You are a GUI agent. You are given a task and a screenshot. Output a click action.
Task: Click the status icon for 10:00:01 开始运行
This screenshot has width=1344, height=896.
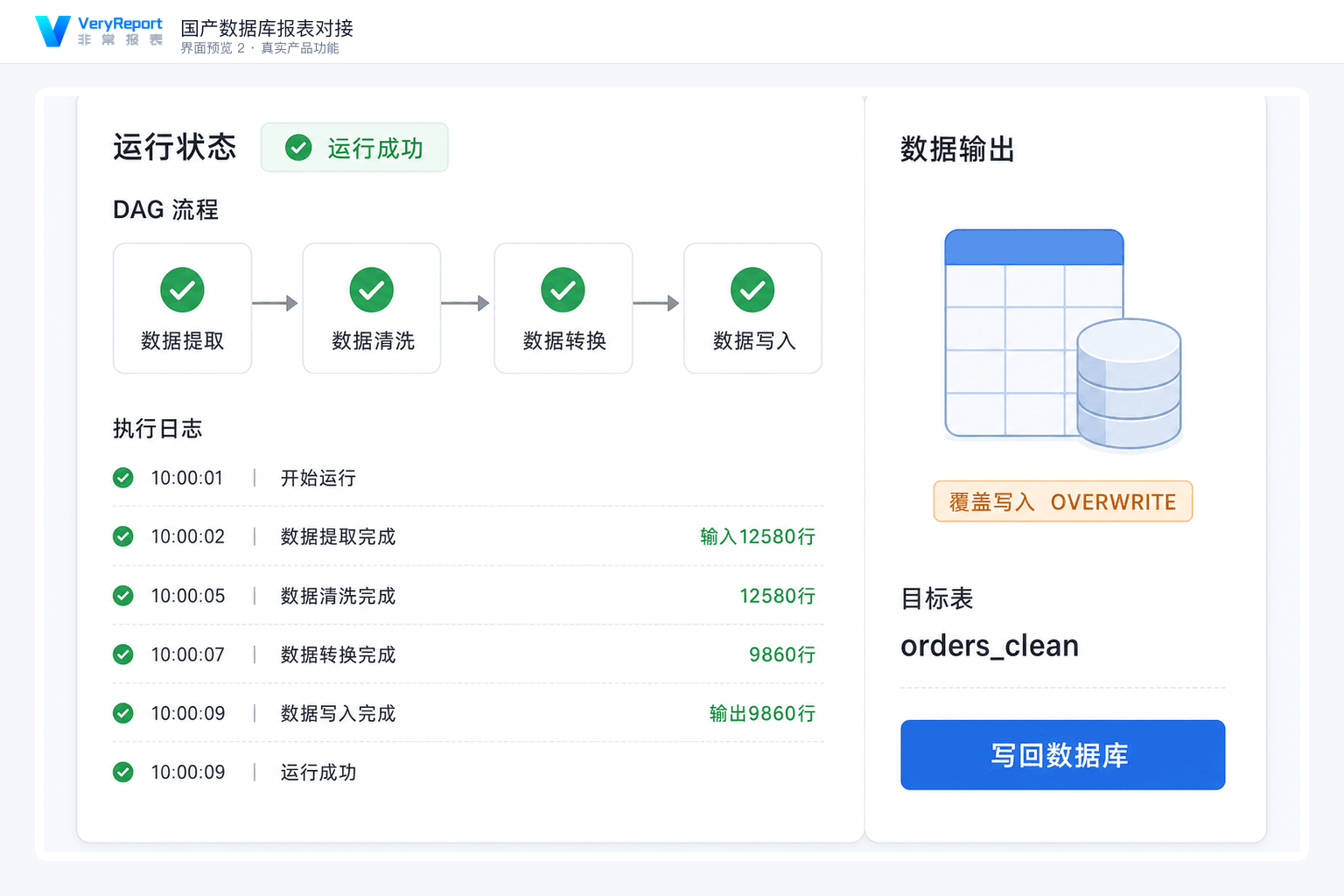pos(123,478)
